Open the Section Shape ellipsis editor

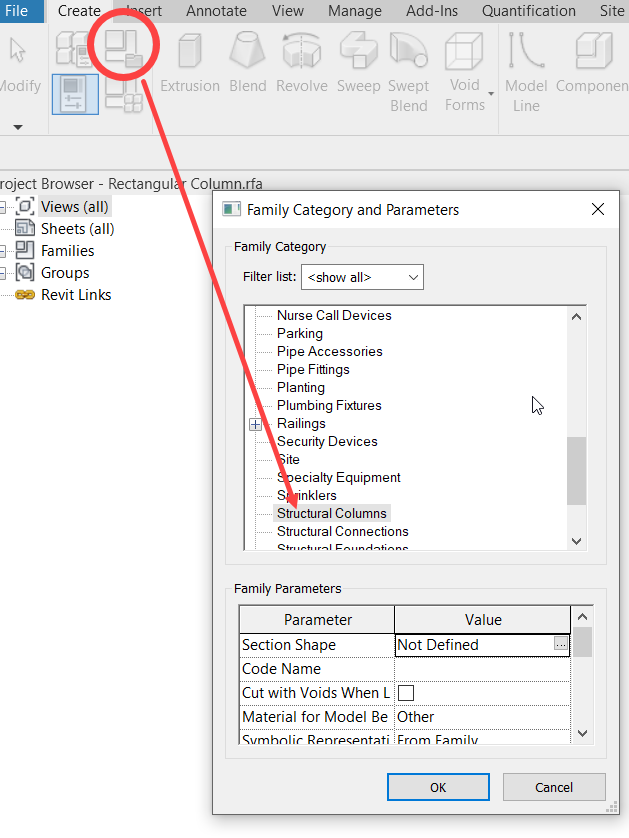(x=559, y=644)
